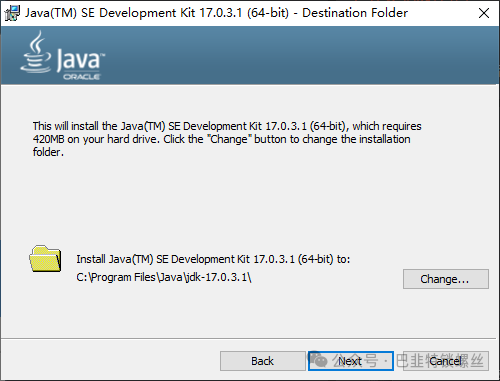The image size is (500, 381).
Task: Cancel the Java SE installation
Action: pos(446,361)
